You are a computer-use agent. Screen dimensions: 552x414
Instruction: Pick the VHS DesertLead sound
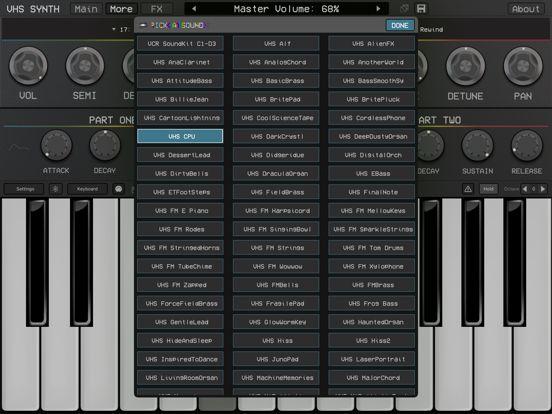pos(180,155)
